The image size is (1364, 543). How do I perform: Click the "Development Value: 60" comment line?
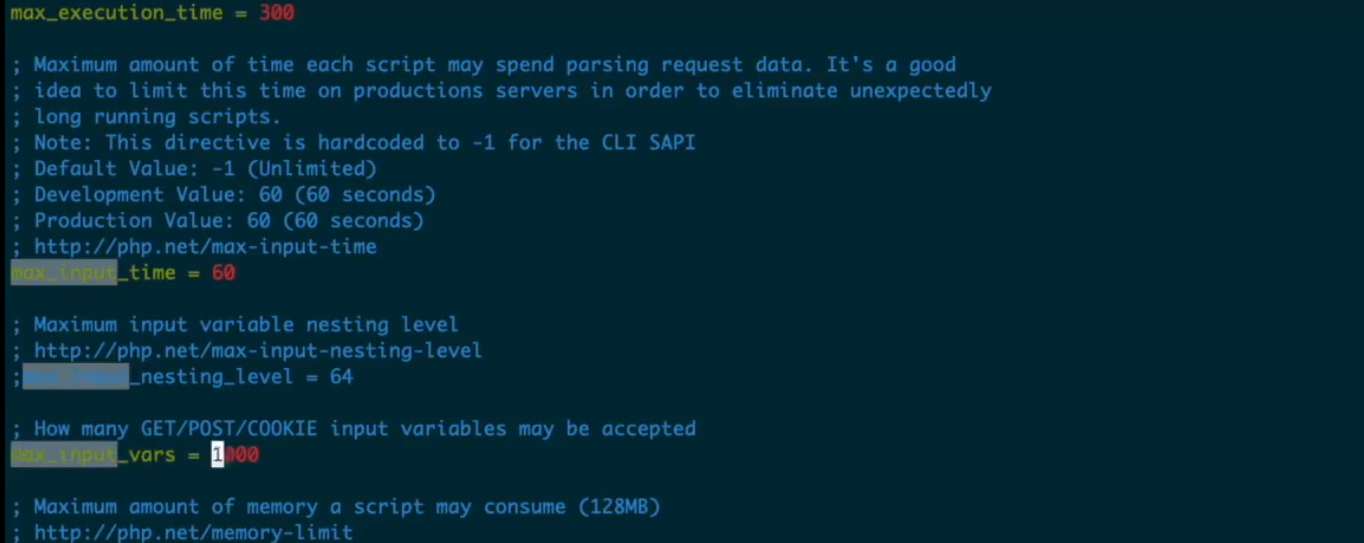235,194
